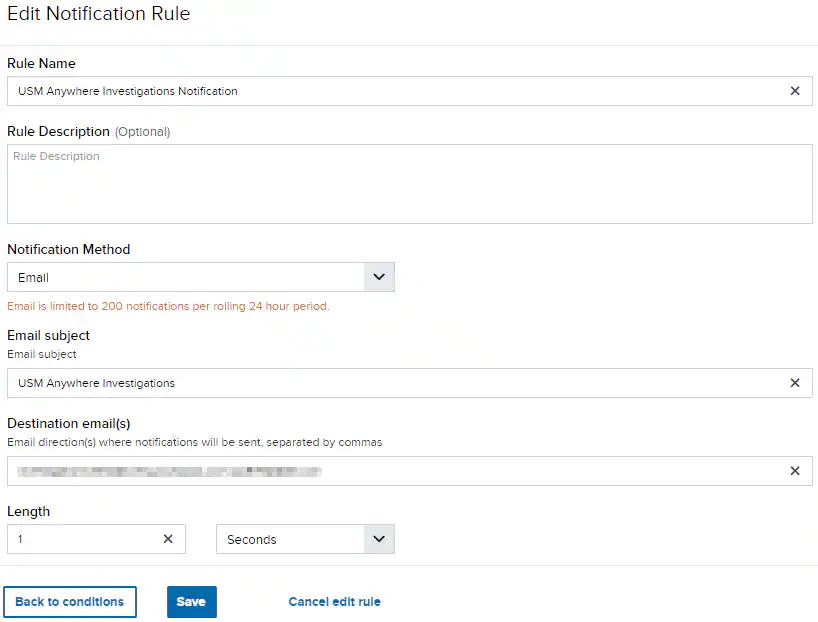Click the Cancel edit rule link
This screenshot has height=622, width=818.
334,602
